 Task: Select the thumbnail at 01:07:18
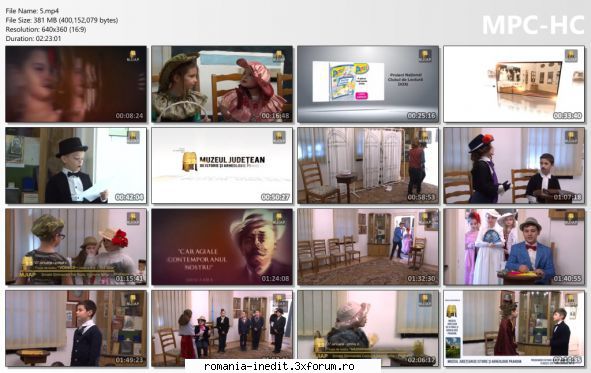(514, 165)
